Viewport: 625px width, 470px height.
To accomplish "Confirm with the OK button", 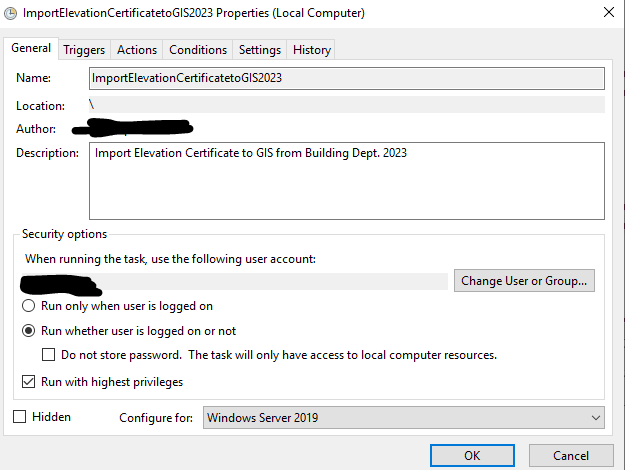I will tap(472, 455).
